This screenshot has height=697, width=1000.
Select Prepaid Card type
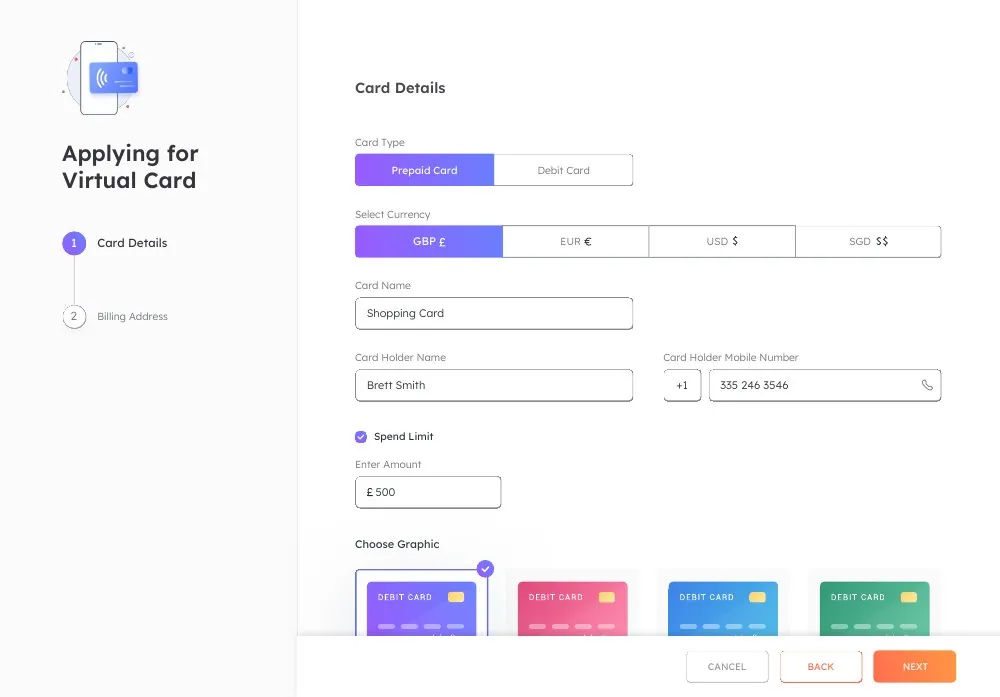[424, 170]
